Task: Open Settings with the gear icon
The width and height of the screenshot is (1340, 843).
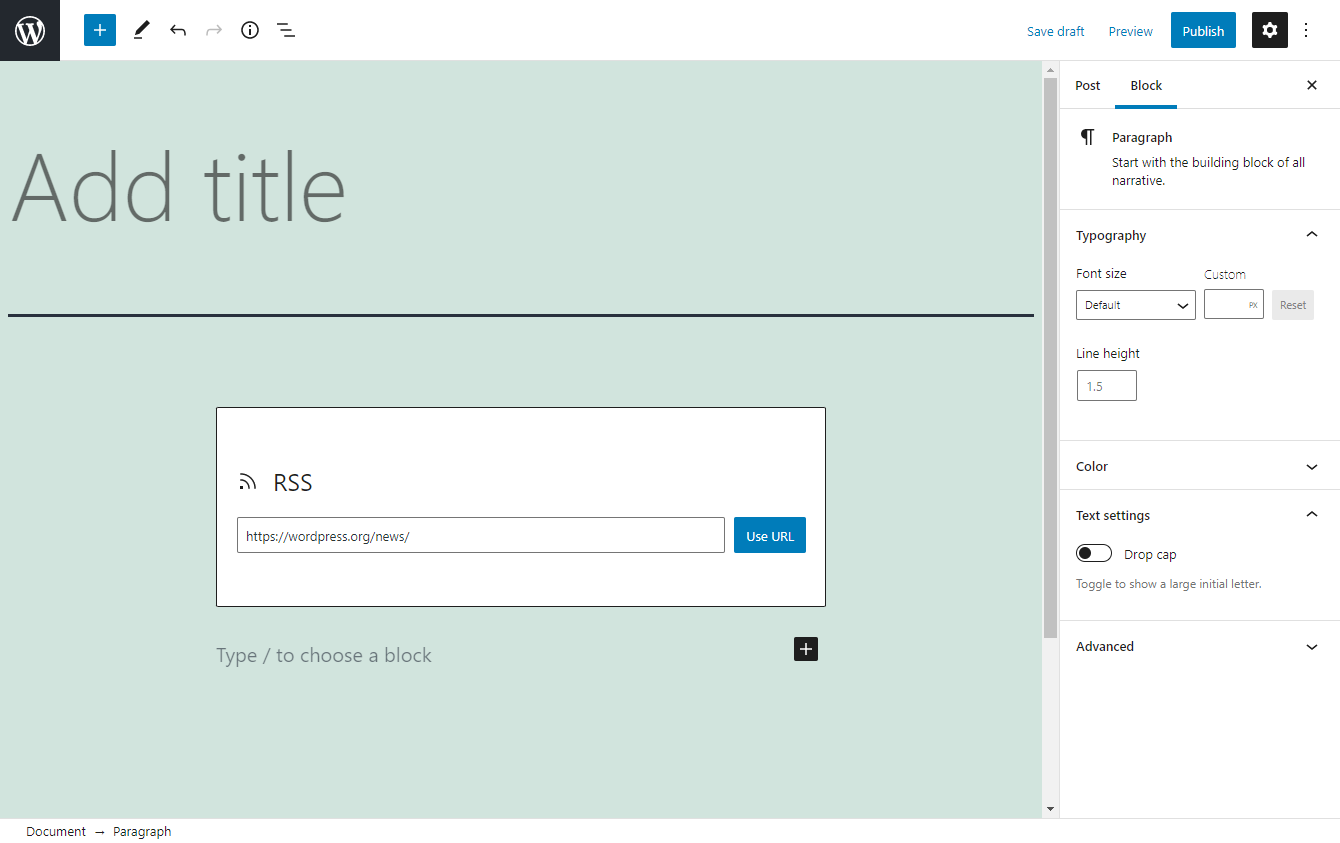Action: (x=1269, y=30)
